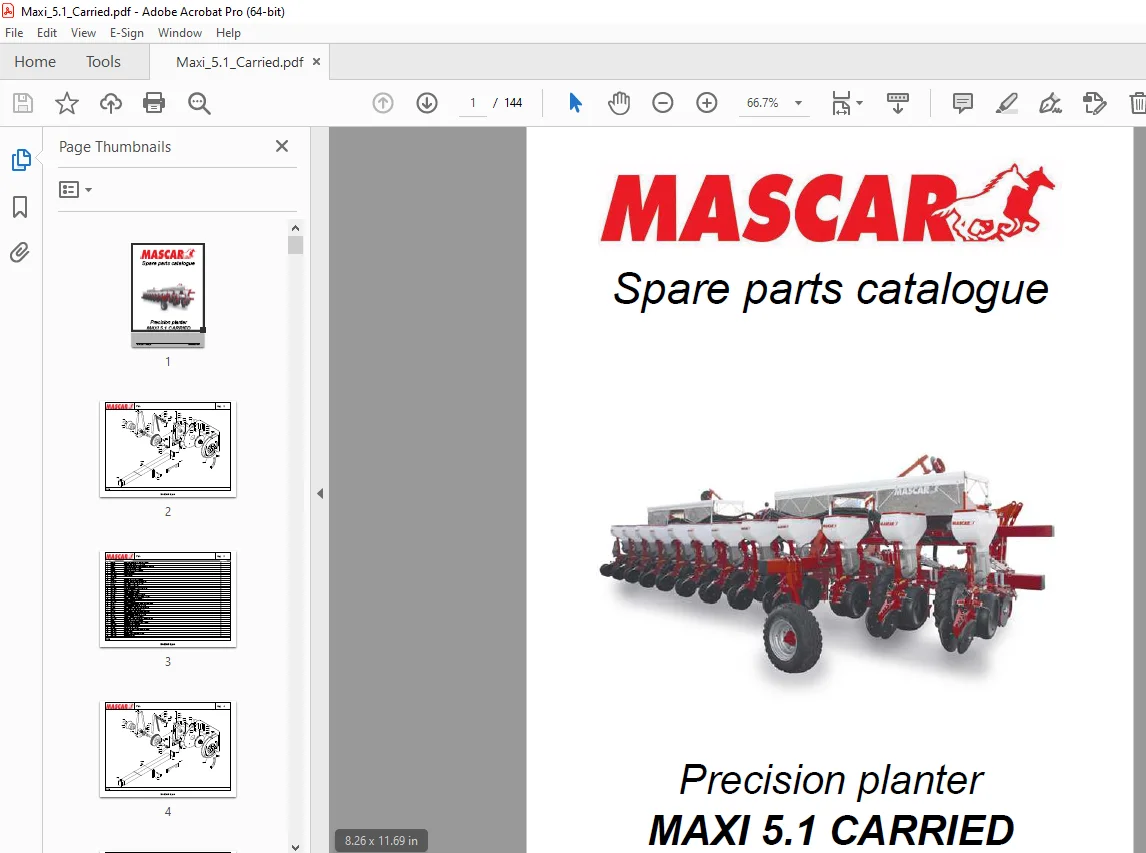Click the thumbnails scrollbar thumb
The image size is (1146, 853).
[x=295, y=245]
